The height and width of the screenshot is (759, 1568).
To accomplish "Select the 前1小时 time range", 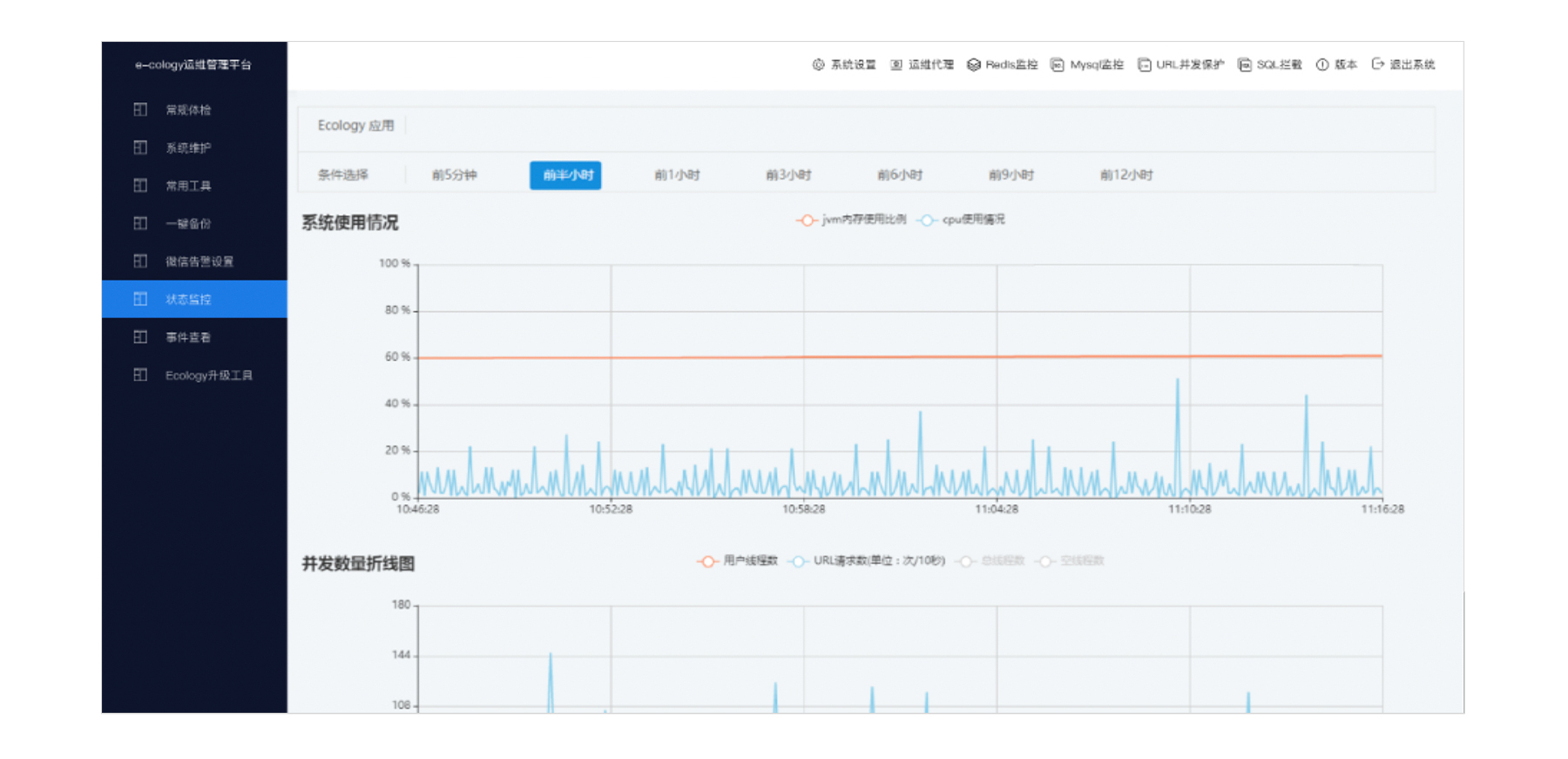I will 677,175.
